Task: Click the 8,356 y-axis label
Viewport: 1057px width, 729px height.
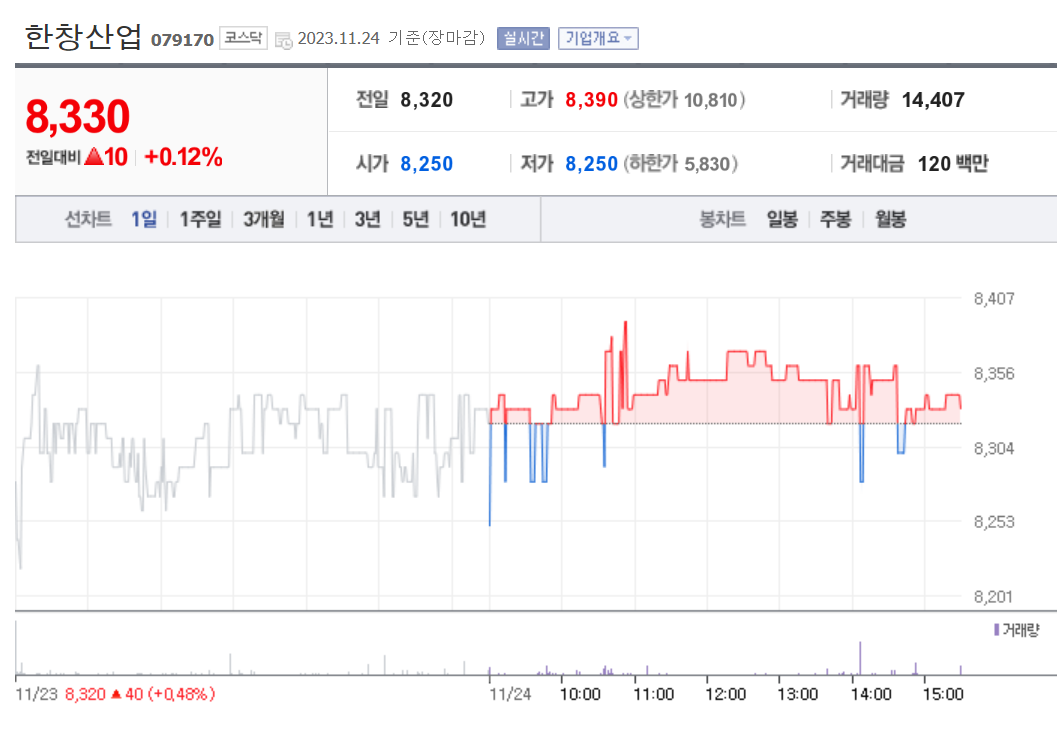Action: click(x=994, y=374)
